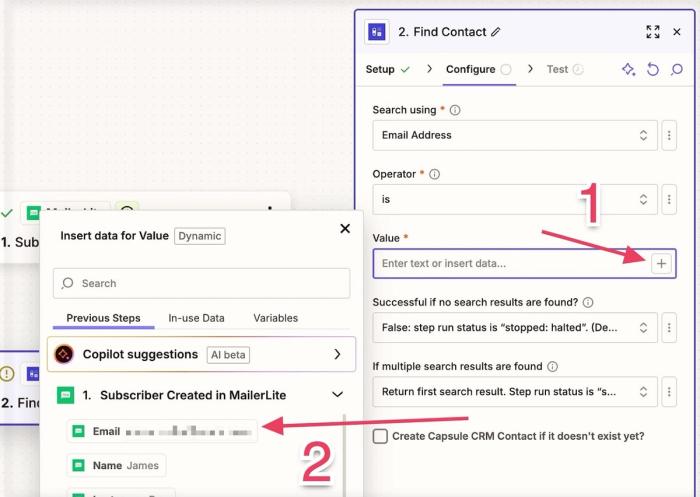Viewport: 700px width, 497px height.
Task: Switch to the Configure tab
Action: click(479, 69)
